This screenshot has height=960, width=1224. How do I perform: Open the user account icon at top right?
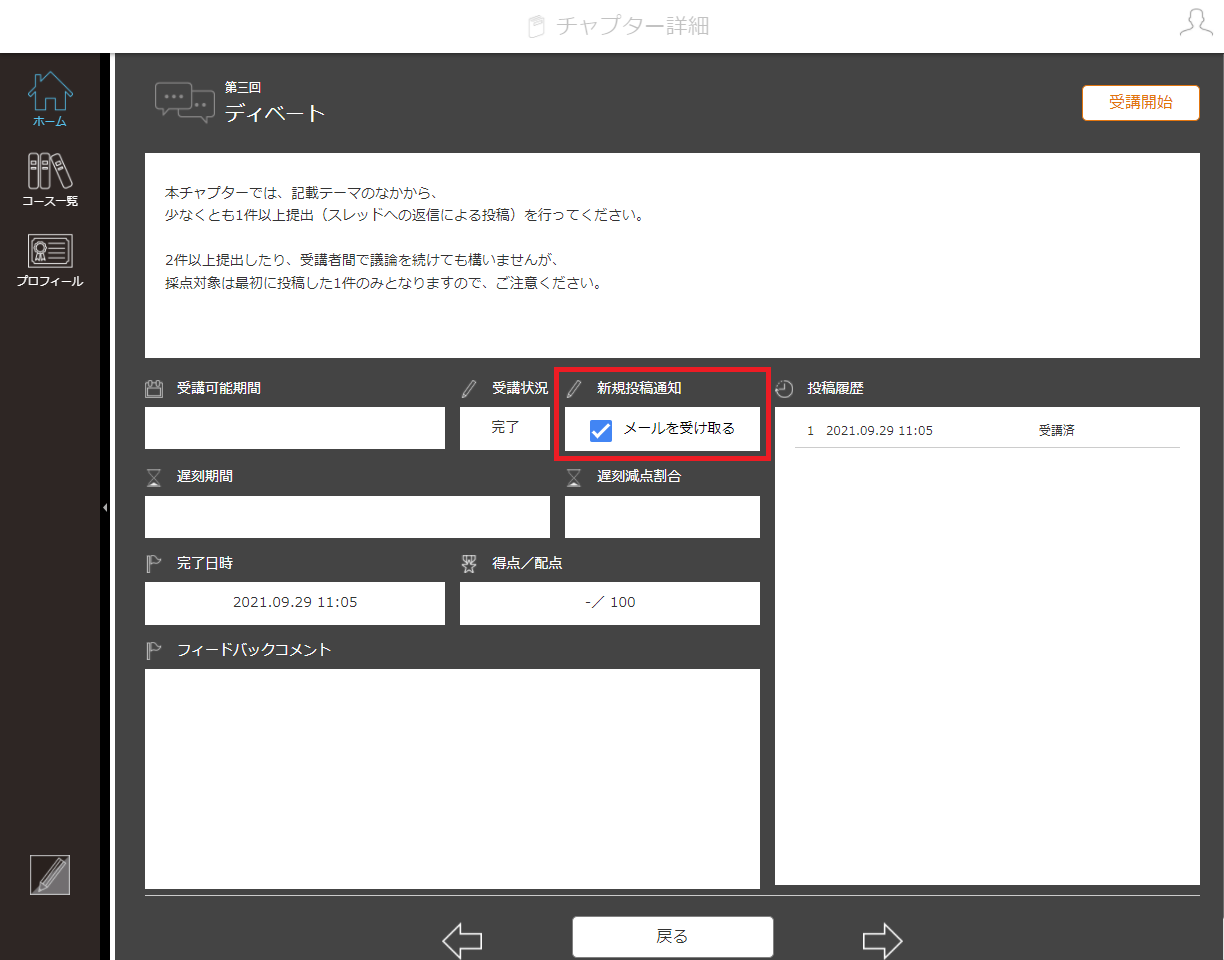(x=1196, y=24)
